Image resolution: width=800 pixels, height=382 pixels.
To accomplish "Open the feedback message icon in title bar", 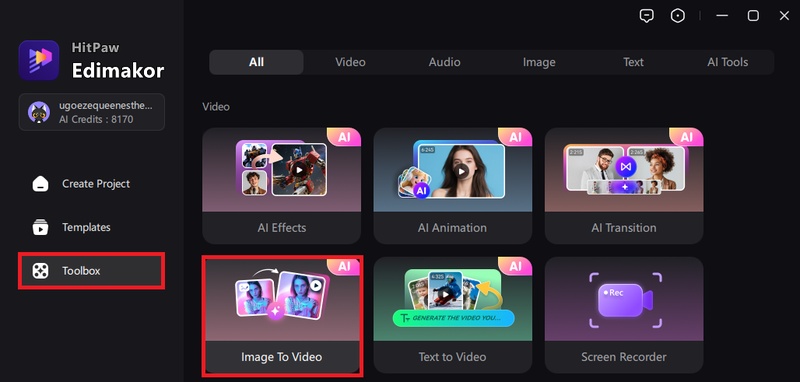I will pyautogui.click(x=646, y=16).
